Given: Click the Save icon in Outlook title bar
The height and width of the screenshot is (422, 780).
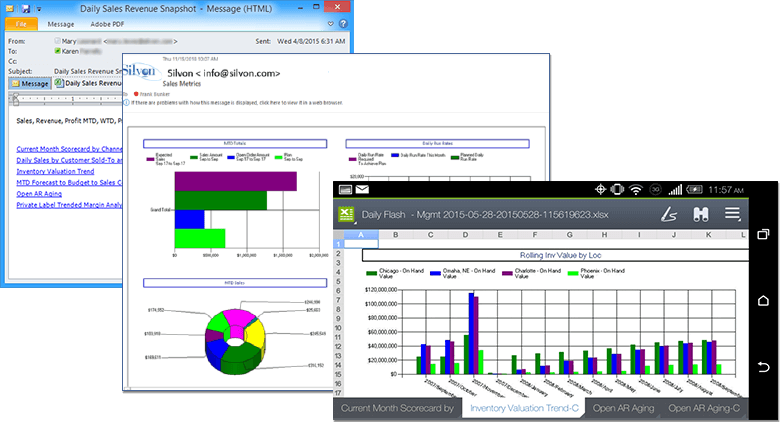Looking at the screenshot, I should coord(26,8).
